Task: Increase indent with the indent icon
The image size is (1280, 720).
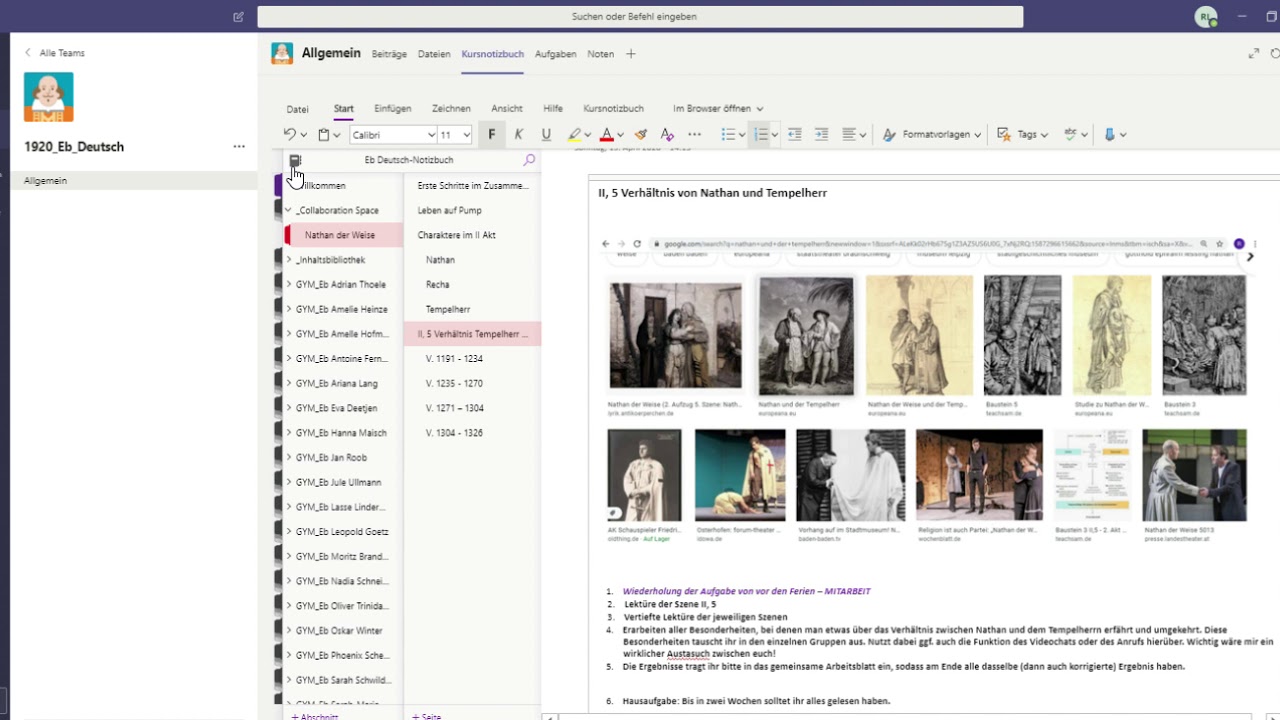Action: 821,135
